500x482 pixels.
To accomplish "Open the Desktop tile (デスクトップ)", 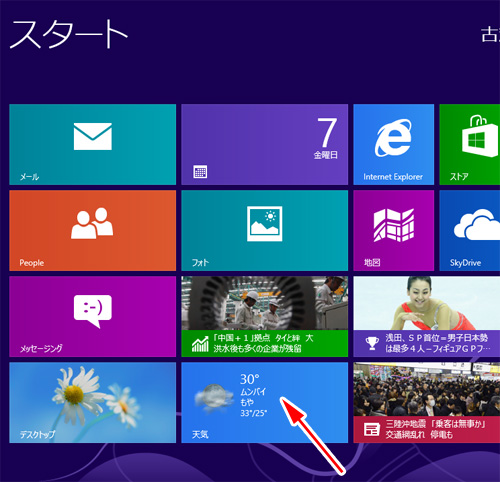I will pyautogui.click(x=93, y=402).
